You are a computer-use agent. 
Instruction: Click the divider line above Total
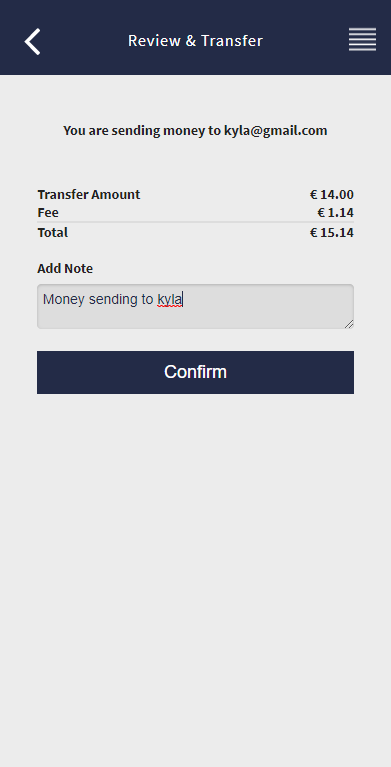coord(195,222)
